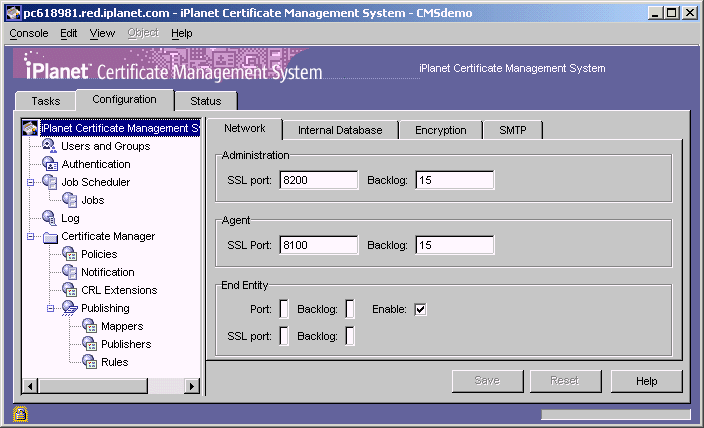
Task: Collapse the Job Scheduler tree node
Action: click(31, 182)
